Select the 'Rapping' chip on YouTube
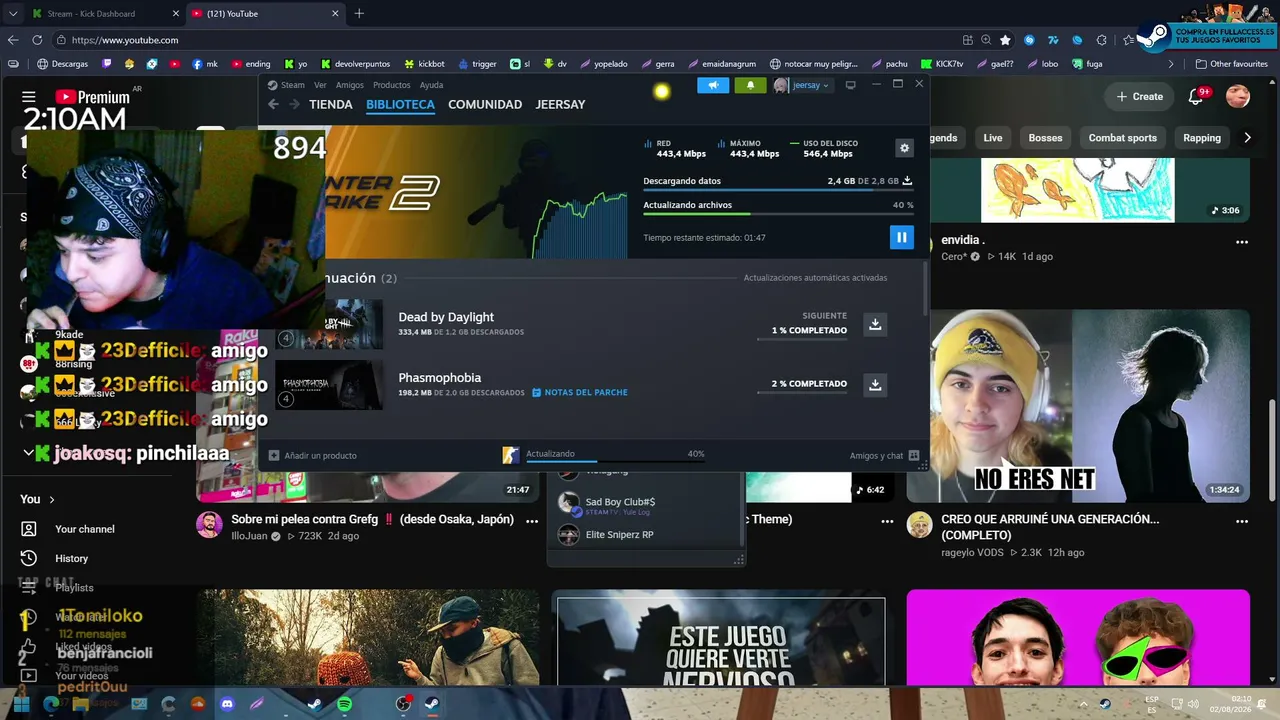This screenshot has width=1280, height=720. coord(1201,138)
